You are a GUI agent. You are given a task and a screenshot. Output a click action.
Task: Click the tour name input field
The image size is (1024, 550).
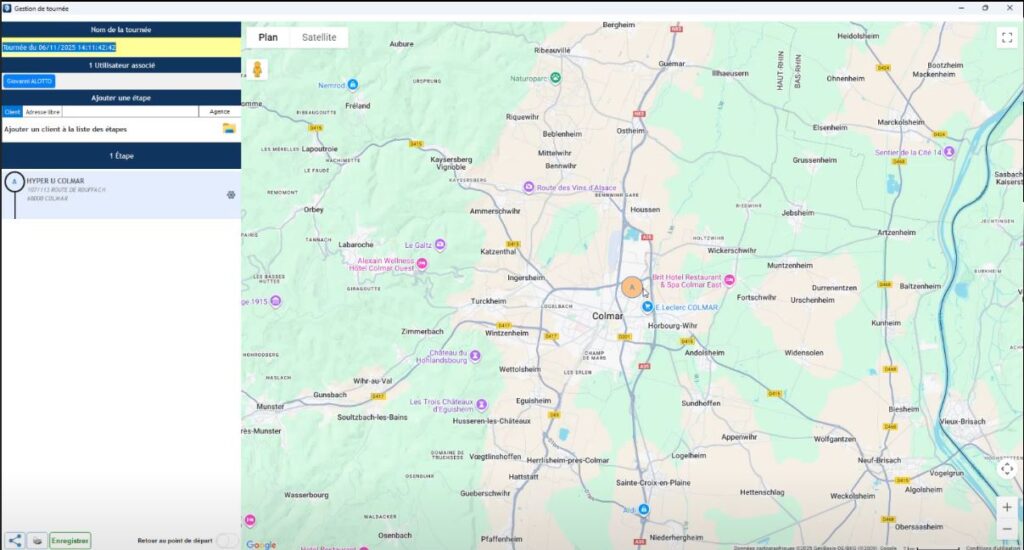pos(120,47)
